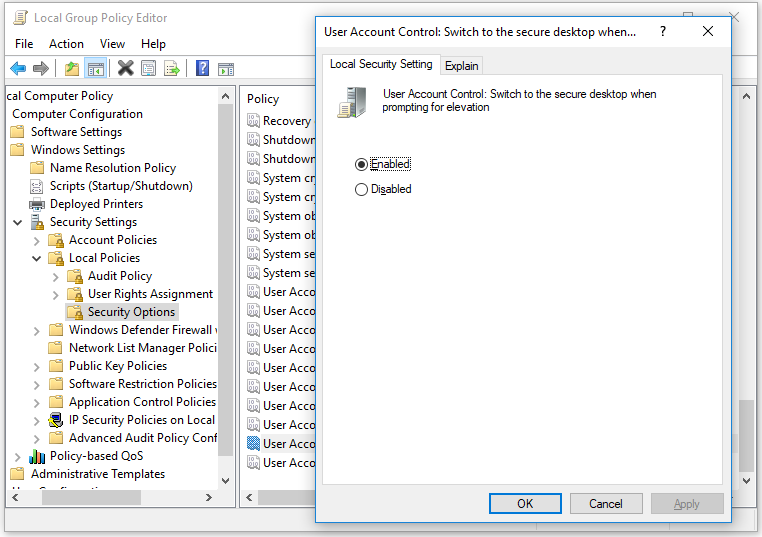Image resolution: width=762 pixels, height=537 pixels.
Task: Click the Network List Manager Policies icon
Action: point(56,348)
